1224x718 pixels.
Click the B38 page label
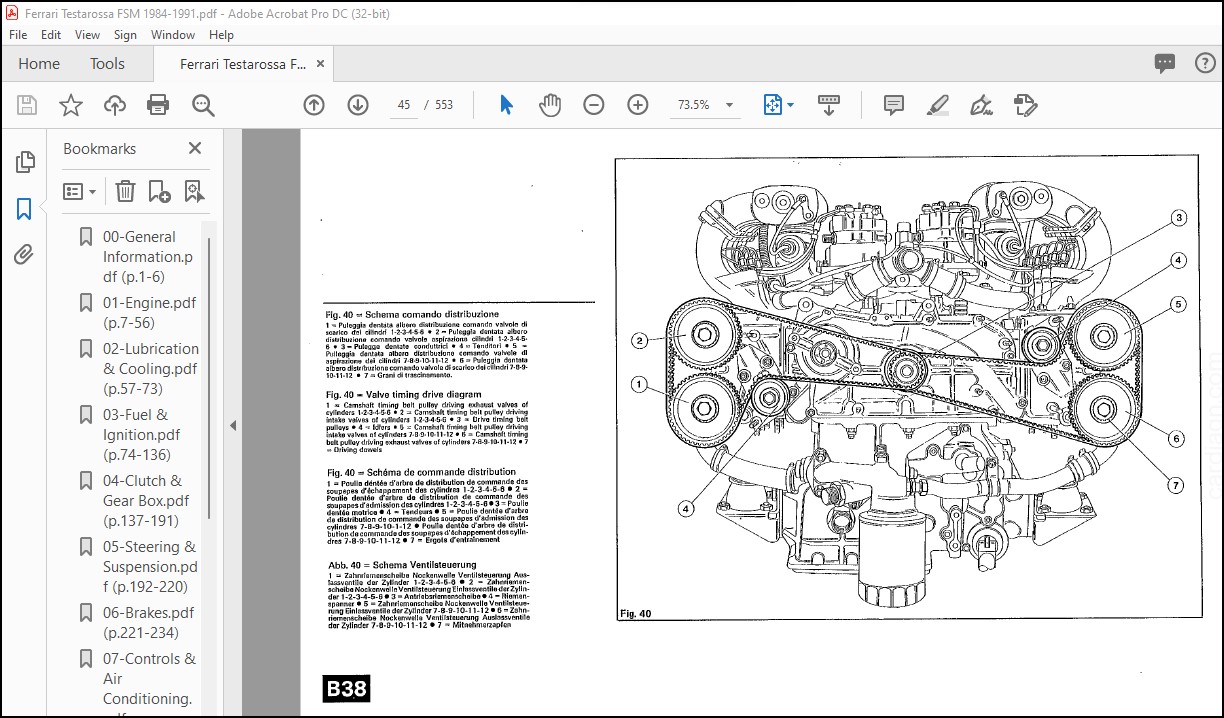[x=346, y=688]
